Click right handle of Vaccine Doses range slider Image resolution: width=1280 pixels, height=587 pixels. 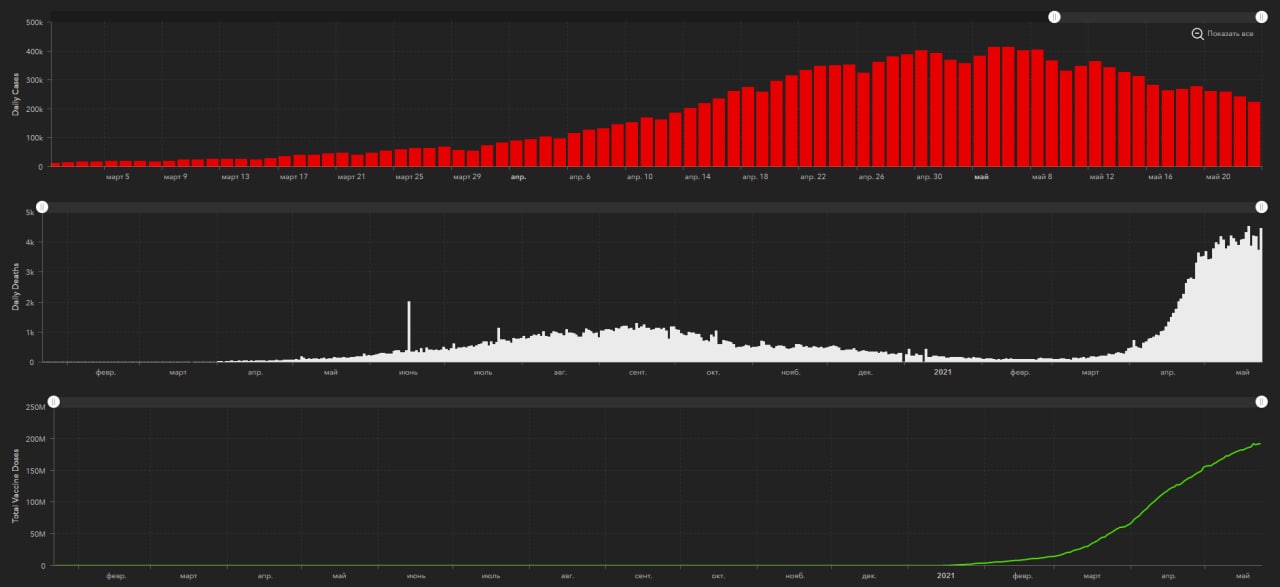(1261, 402)
